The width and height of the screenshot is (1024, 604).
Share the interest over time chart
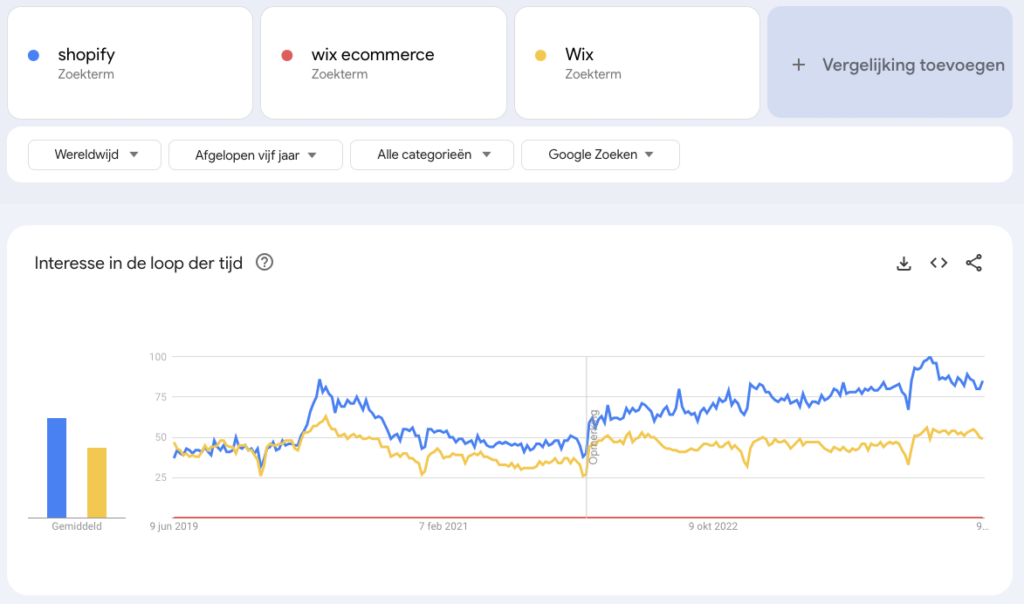(972, 262)
